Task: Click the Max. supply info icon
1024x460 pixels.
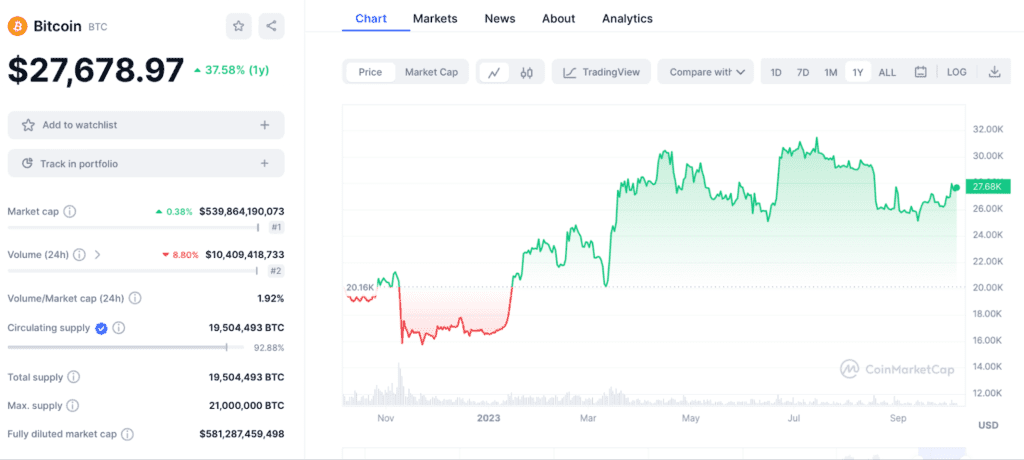Action: (72, 406)
